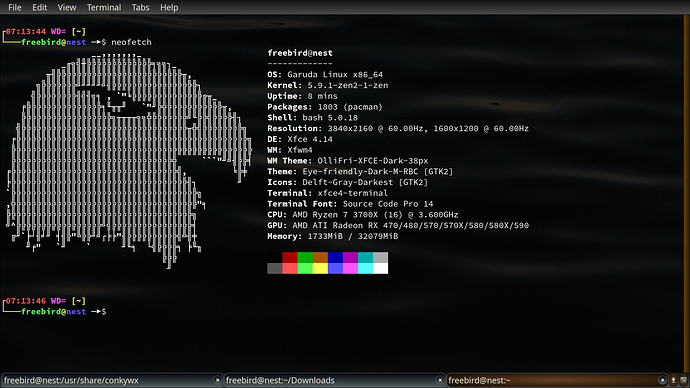
Task: Click the rightmost icon in the tab bar
Action: point(683,380)
